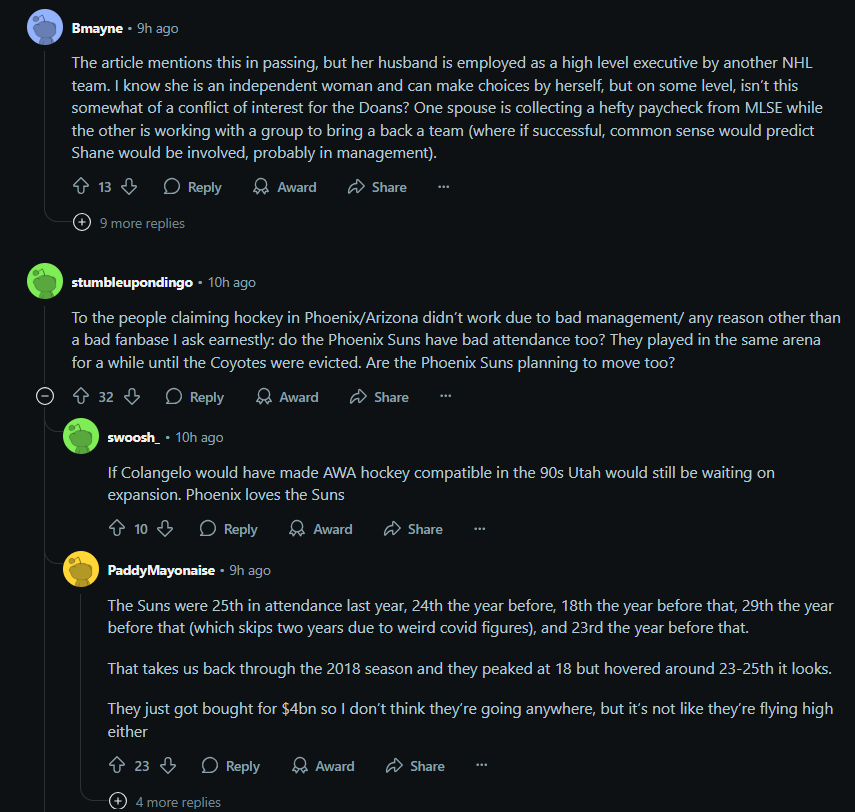
Task: Open Bmayne's avatar profile picture
Action: (x=44, y=28)
